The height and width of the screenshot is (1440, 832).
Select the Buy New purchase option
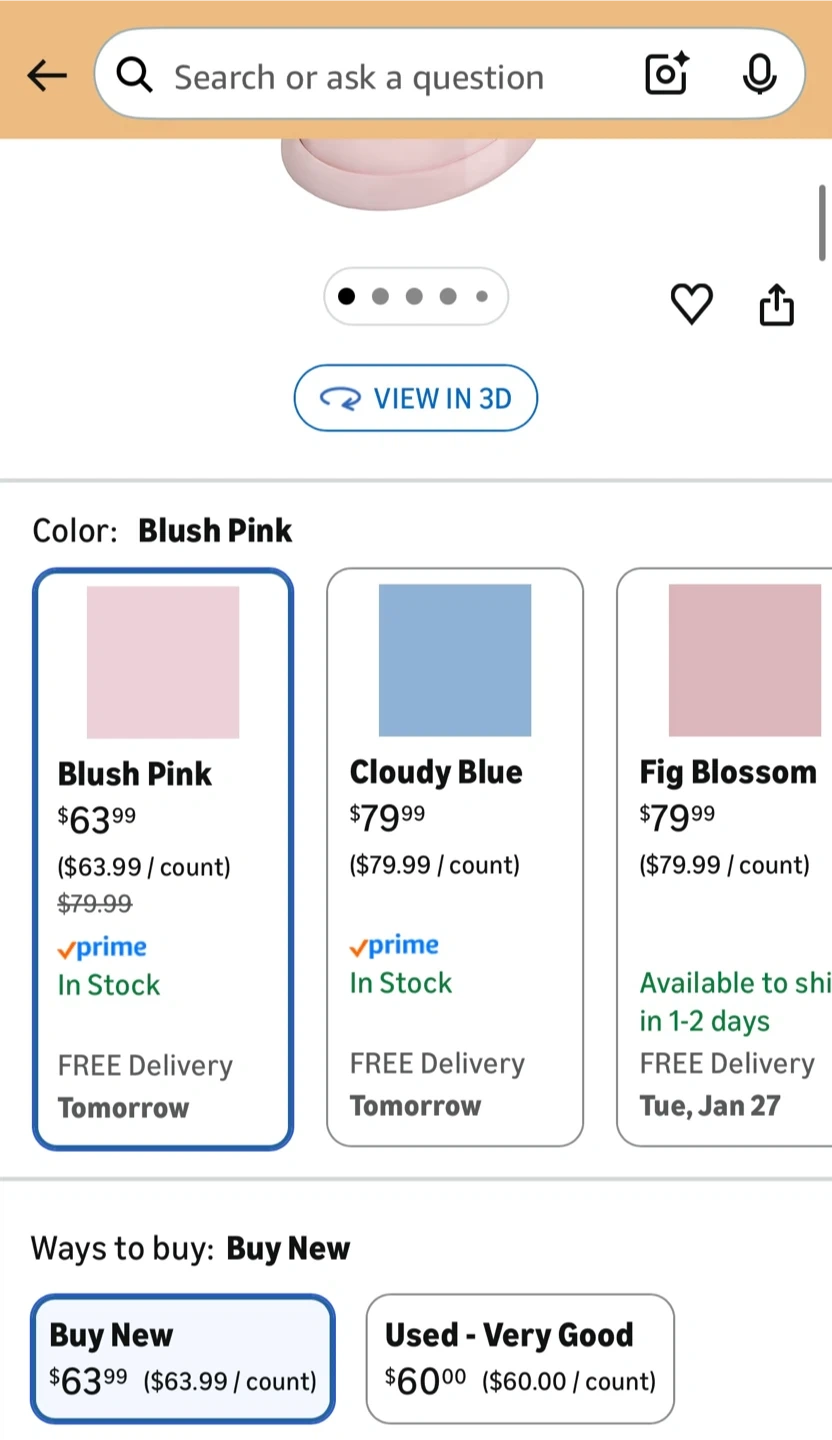183,1358
